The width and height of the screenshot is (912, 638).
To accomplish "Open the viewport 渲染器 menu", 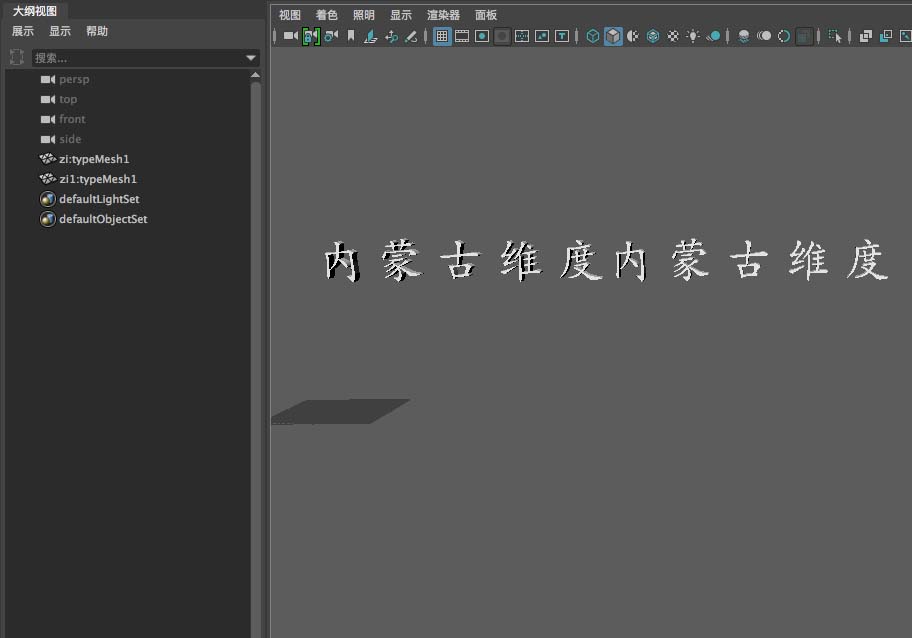I will pyautogui.click(x=443, y=15).
